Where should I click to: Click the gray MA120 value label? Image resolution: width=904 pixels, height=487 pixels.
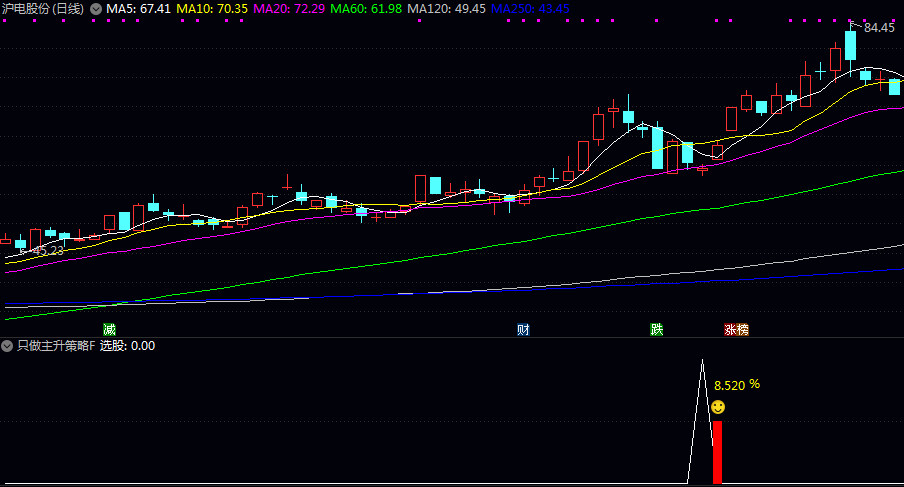point(447,9)
